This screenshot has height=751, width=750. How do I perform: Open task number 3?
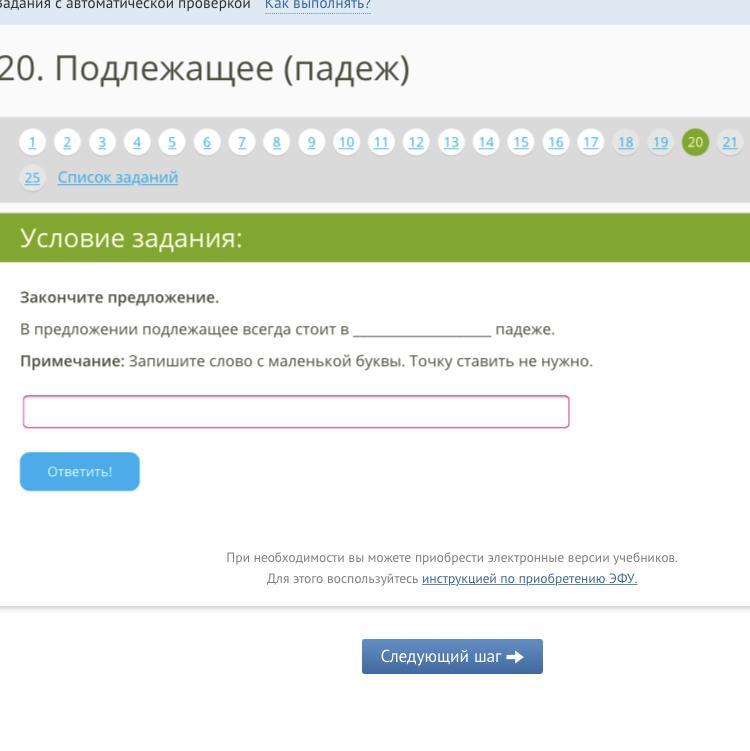(x=102, y=142)
